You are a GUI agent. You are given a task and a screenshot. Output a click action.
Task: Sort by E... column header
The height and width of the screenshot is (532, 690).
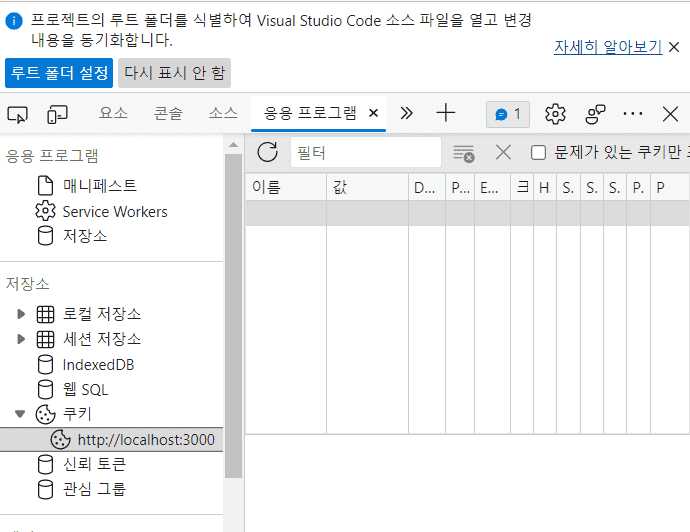tap(492, 187)
